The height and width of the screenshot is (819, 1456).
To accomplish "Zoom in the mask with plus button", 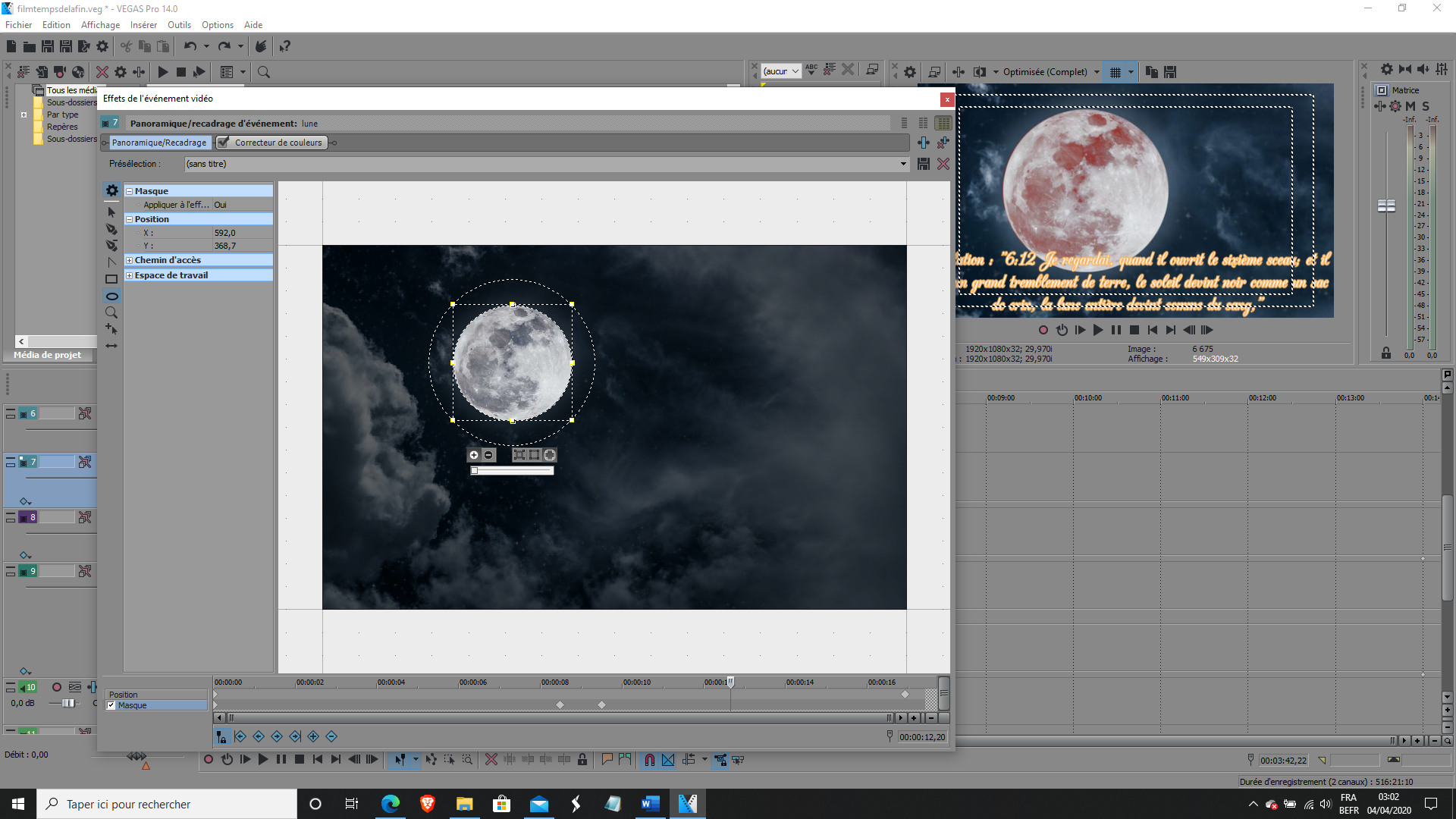I will pos(474,455).
